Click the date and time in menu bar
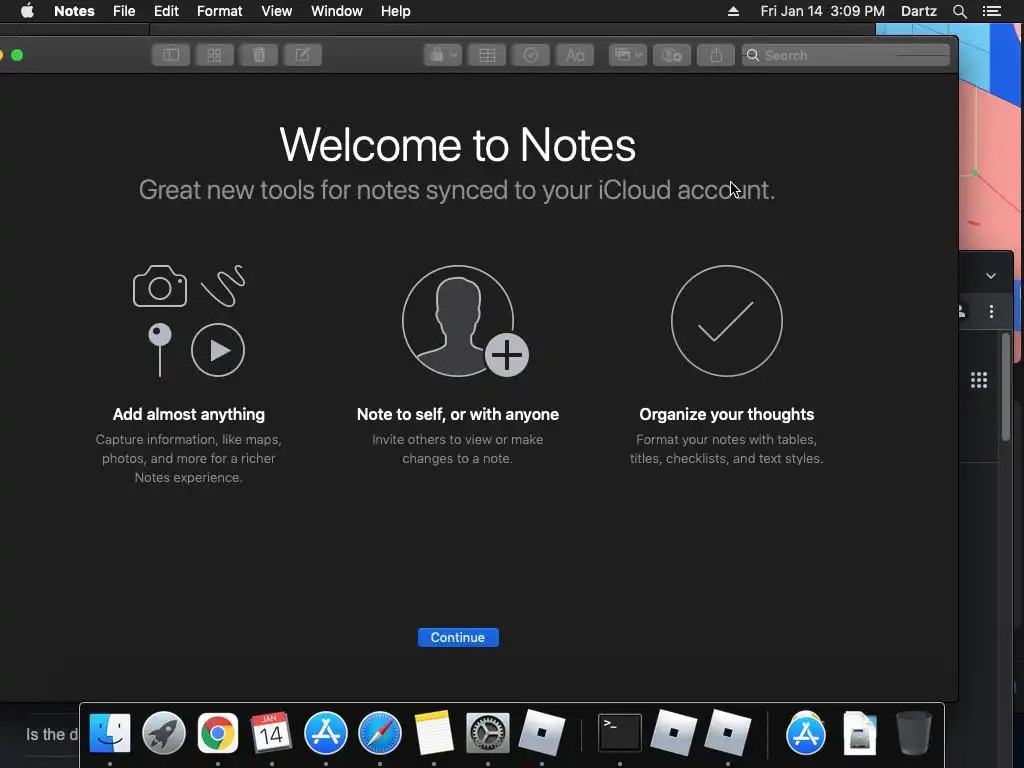The width and height of the screenshot is (1024, 768). pyautogui.click(x=823, y=11)
